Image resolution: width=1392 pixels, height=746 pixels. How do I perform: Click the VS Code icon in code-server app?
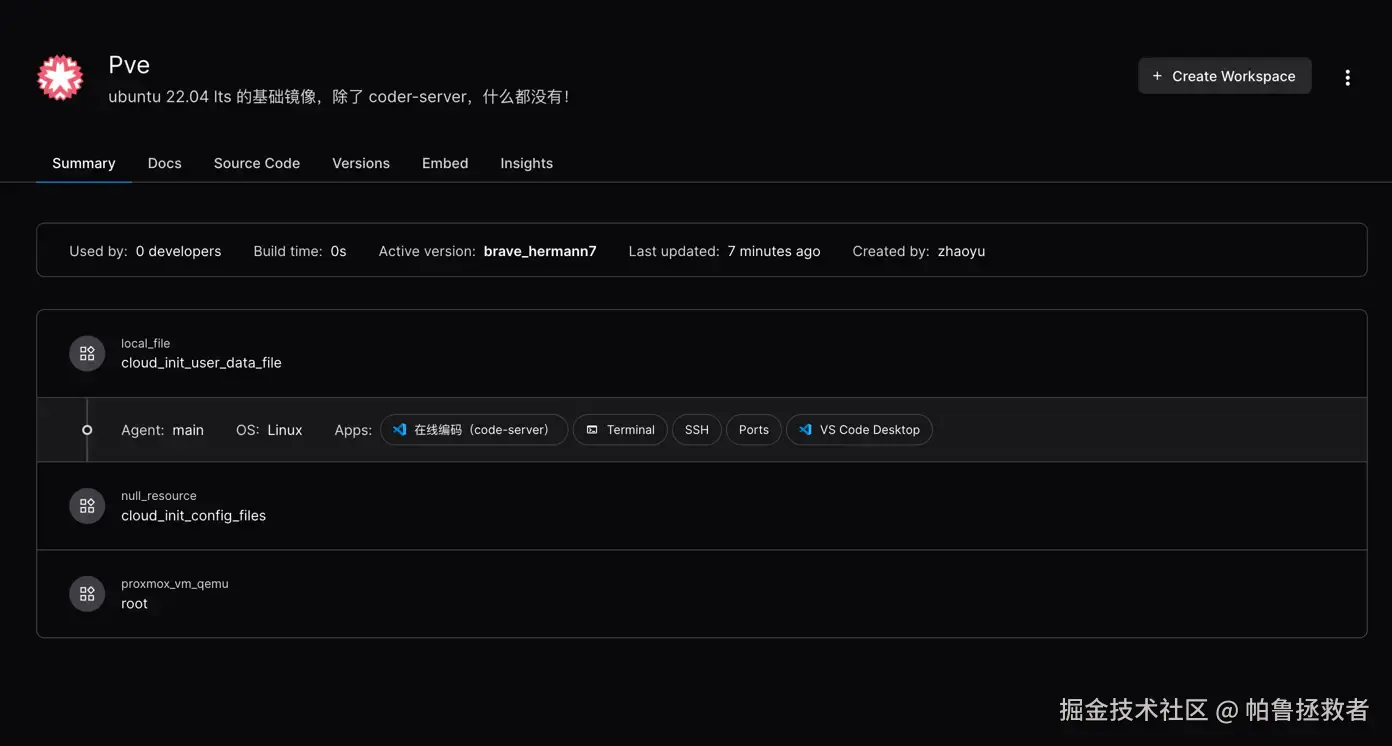tap(399, 430)
